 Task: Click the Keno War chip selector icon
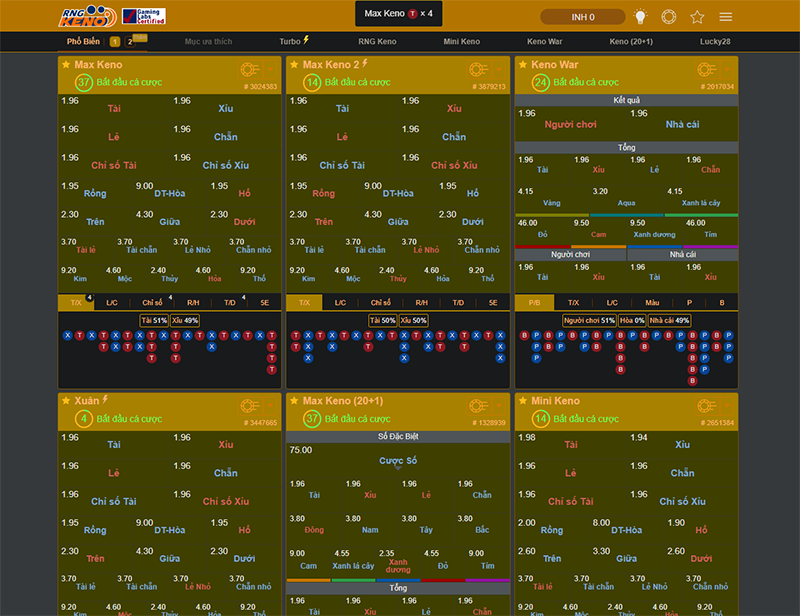pos(707,69)
